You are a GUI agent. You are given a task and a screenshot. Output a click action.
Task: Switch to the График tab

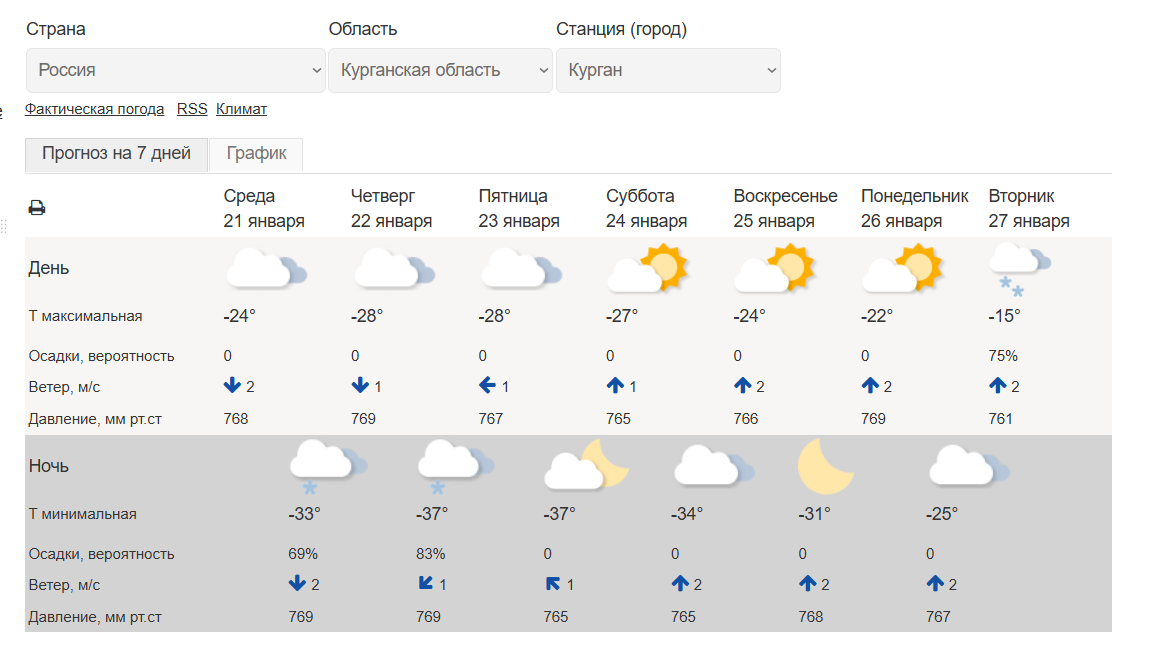point(256,154)
